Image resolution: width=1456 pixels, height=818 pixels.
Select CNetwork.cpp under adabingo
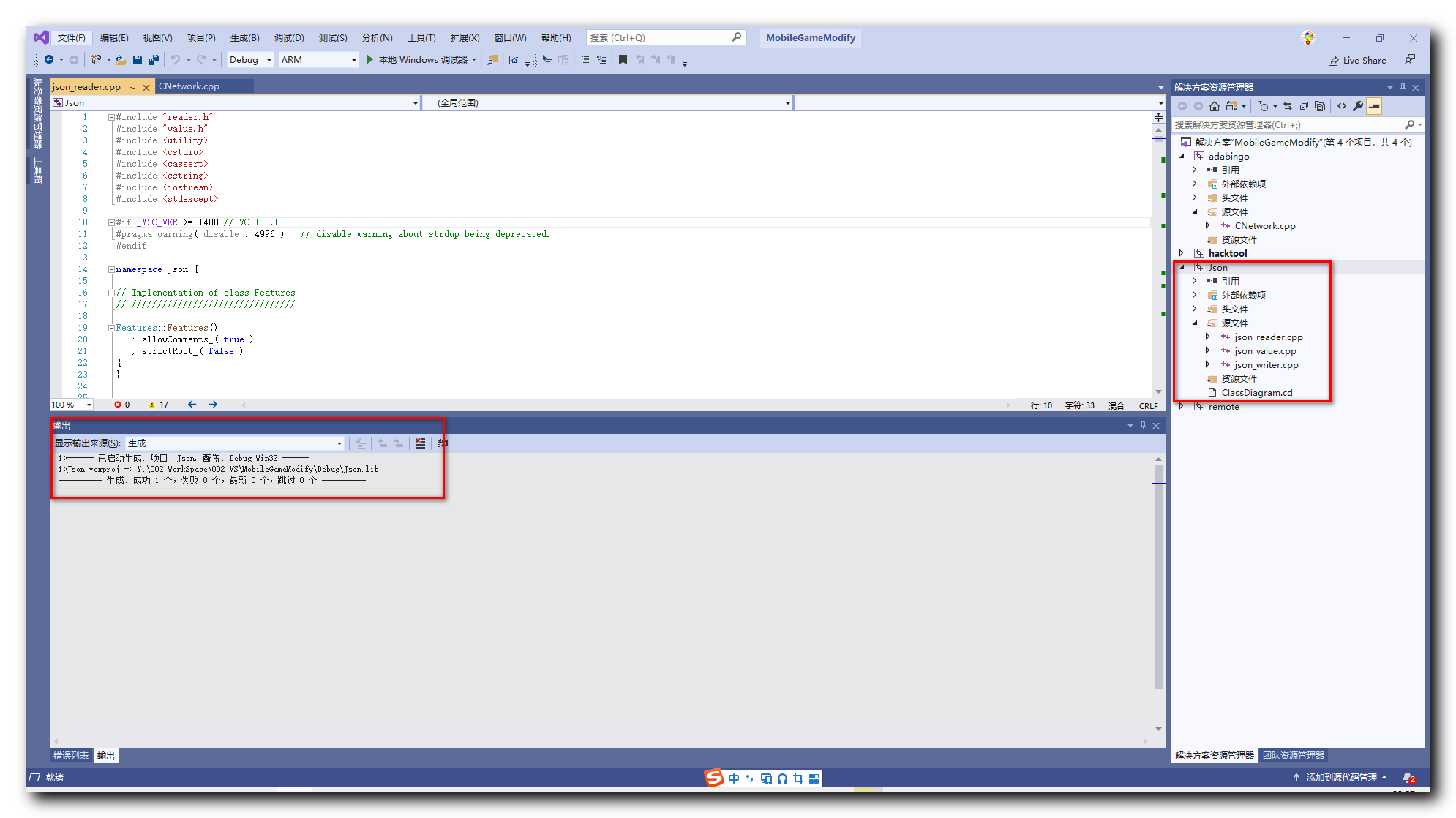click(x=1264, y=226)
